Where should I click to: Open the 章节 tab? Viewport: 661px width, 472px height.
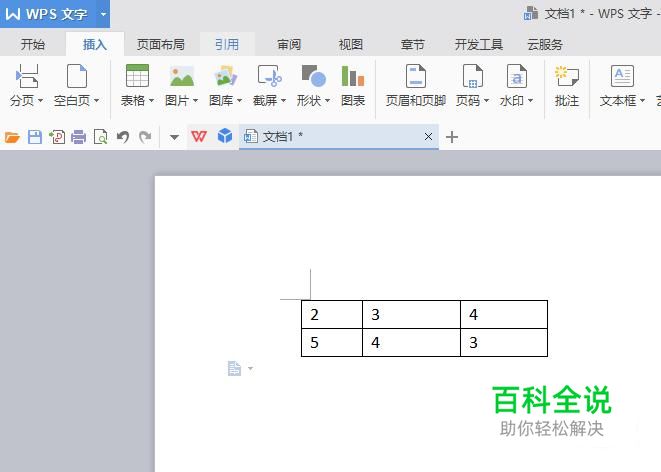[x=412, y=44]
